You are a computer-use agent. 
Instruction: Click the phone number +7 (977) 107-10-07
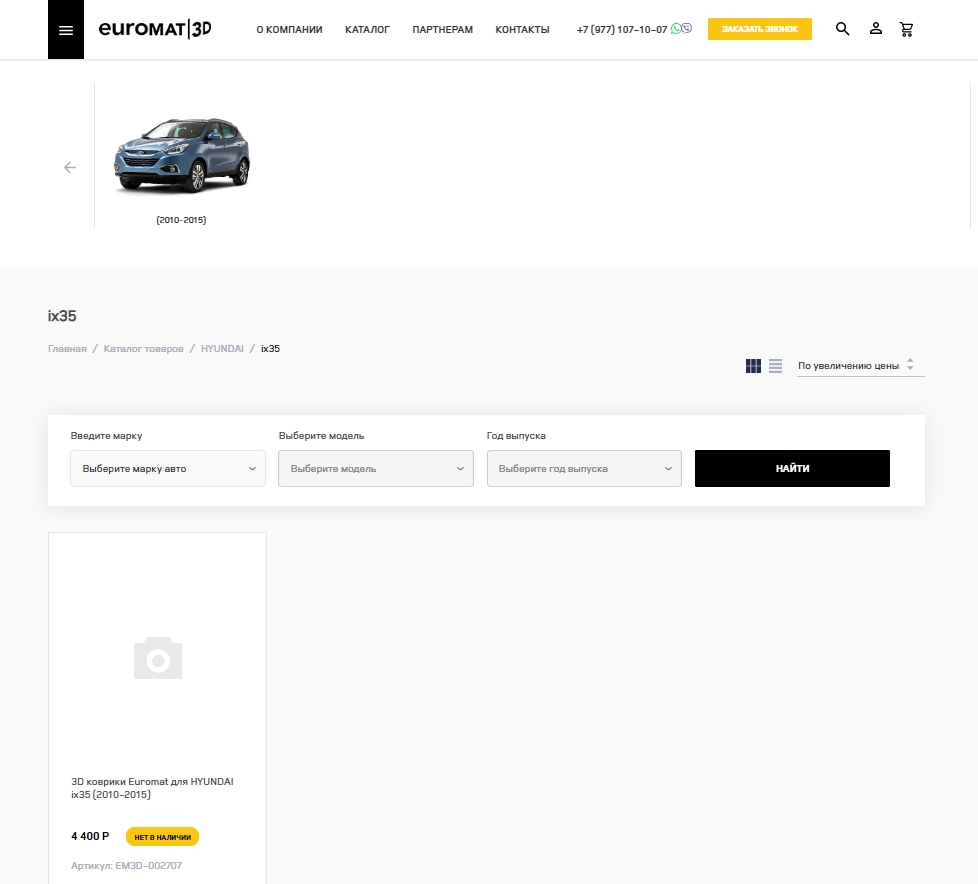[x=622, y=29]
